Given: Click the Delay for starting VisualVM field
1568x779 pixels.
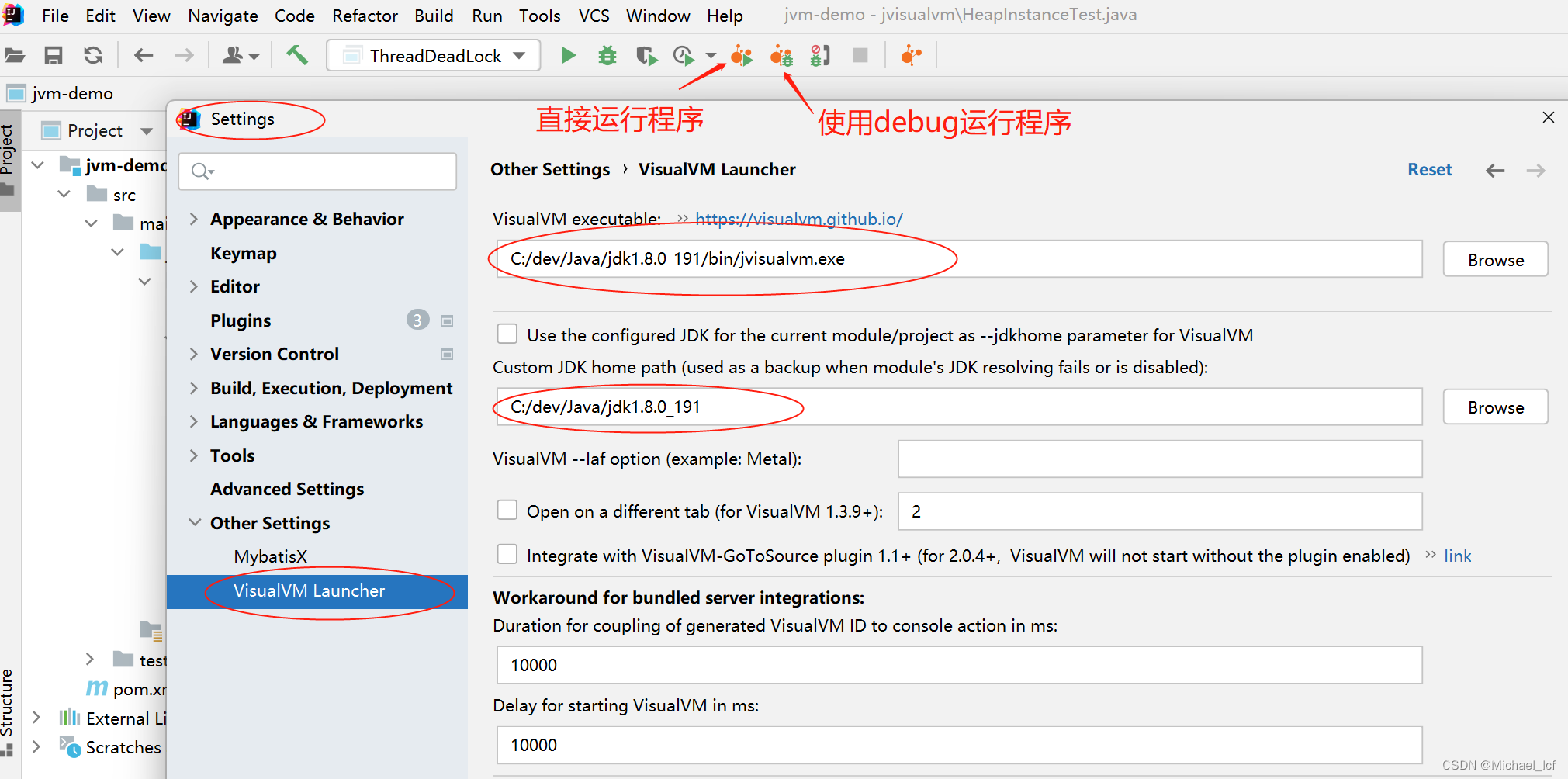Looking at the screenshot, I should (x=959, y=745).
